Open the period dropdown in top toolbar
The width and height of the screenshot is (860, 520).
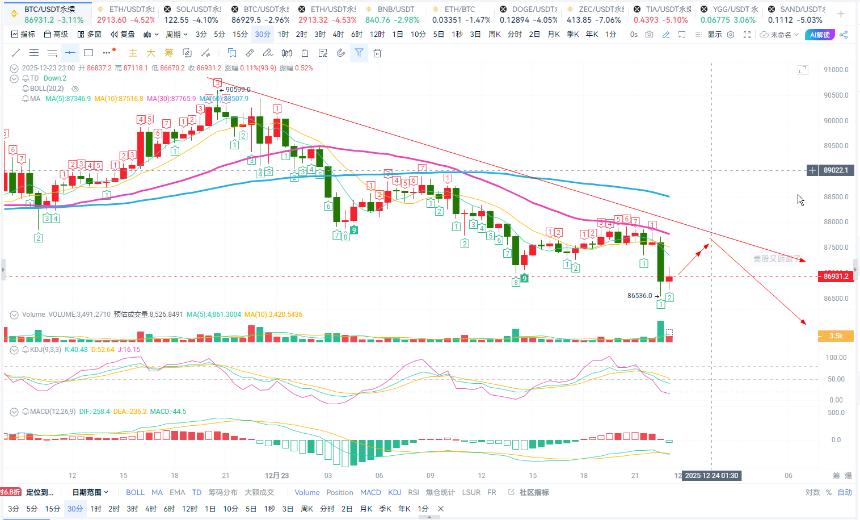177,34
